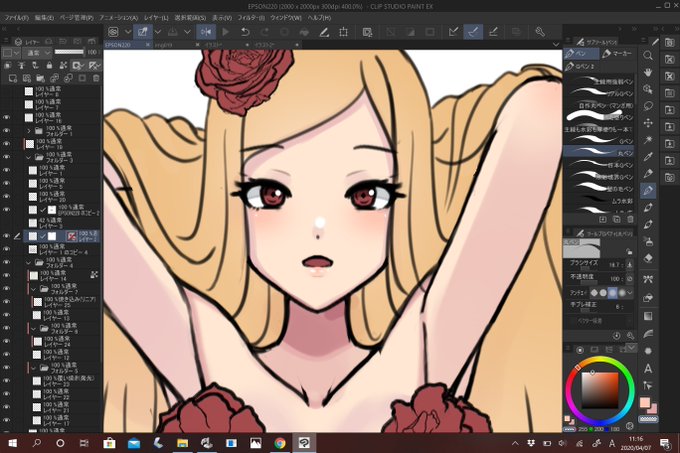Screen dimensions: 680x453
Task: Open the ファイル(F) menu
Action: 16,18
